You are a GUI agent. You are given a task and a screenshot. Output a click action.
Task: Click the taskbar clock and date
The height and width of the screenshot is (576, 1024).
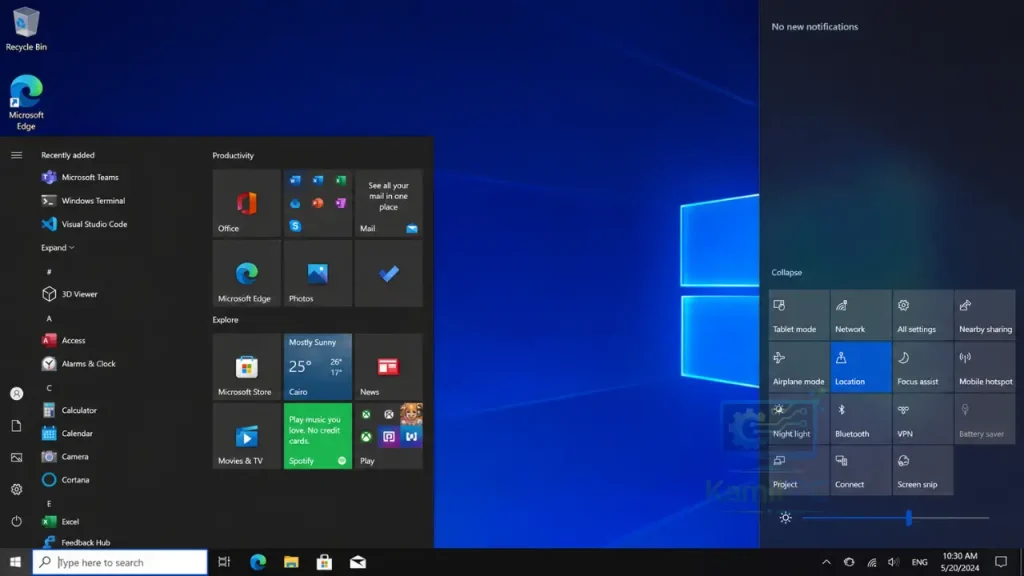[x=959, y=562]
